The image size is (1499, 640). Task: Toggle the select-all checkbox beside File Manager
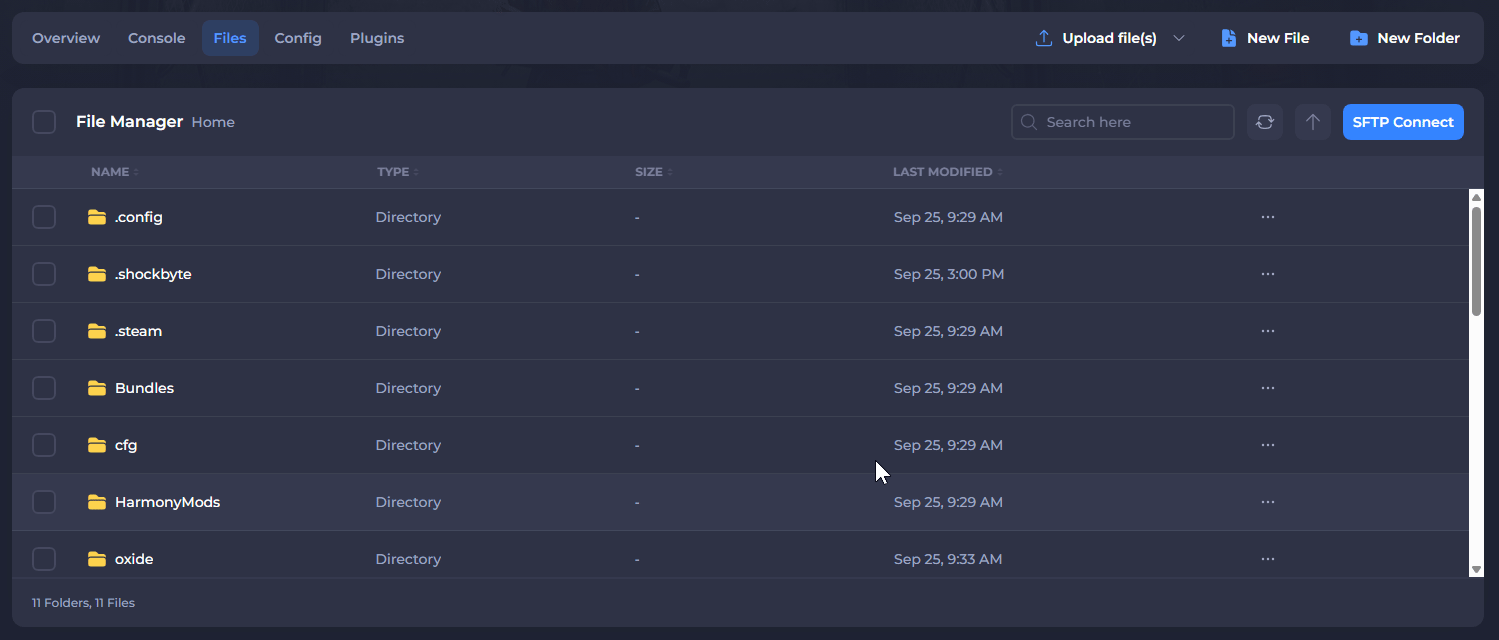[x=44, y=122]
